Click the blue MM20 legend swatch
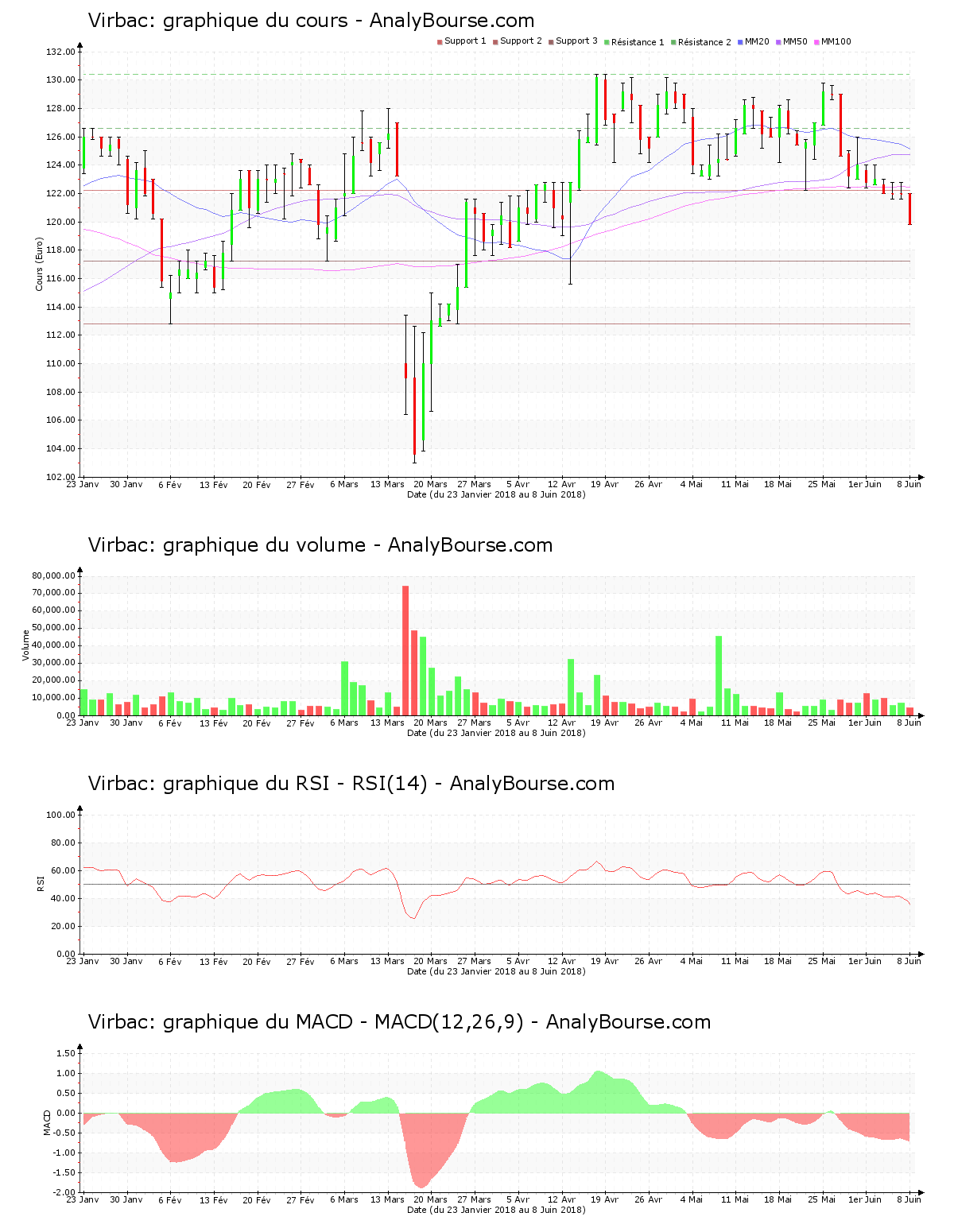This screenshot has width=954, height=1232. tap(741, 41)
